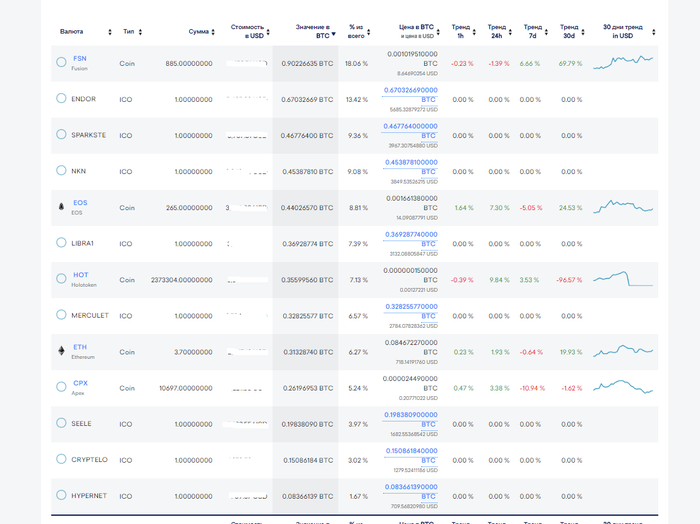
Task: Click the SEELE circle icon
Action: pyautogui.click(x=61, y=423)
